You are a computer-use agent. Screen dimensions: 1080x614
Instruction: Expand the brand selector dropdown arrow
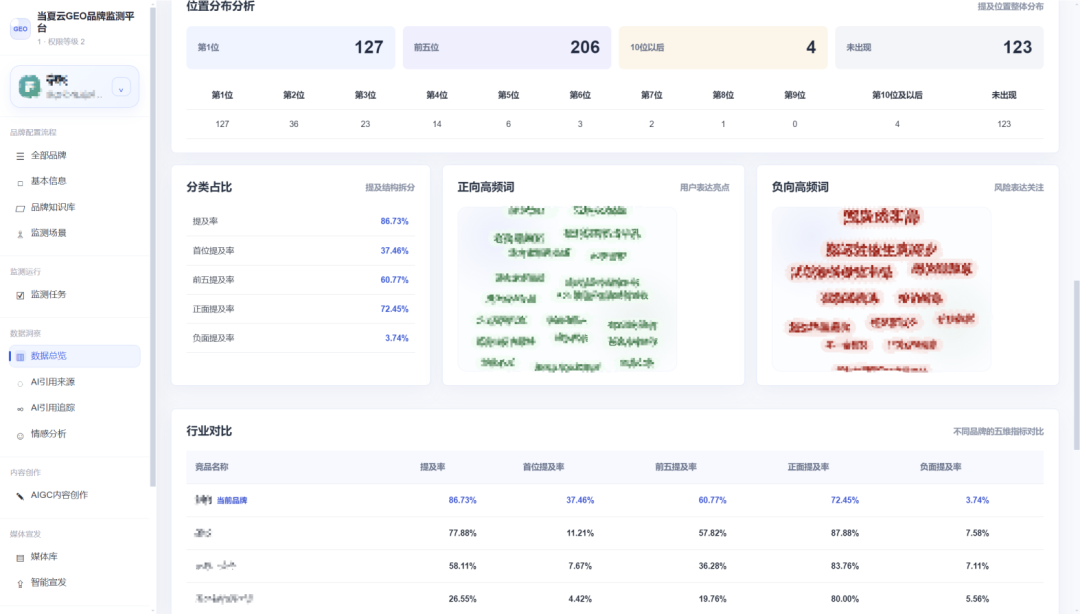121,88
